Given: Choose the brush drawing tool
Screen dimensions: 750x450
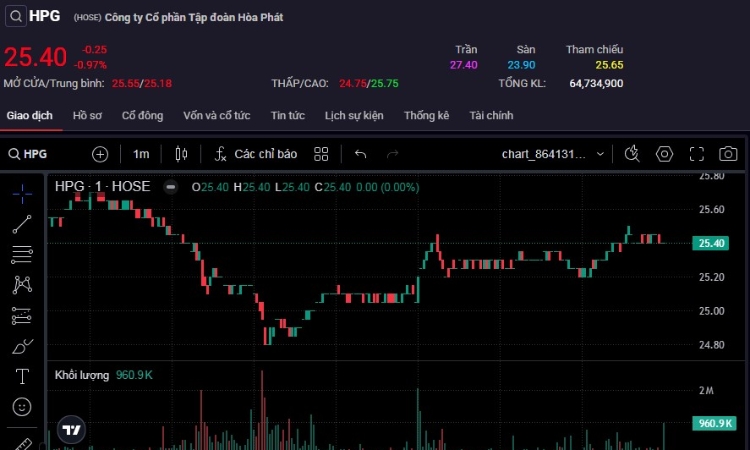Looking at the screenshot, I should [22, 346].
